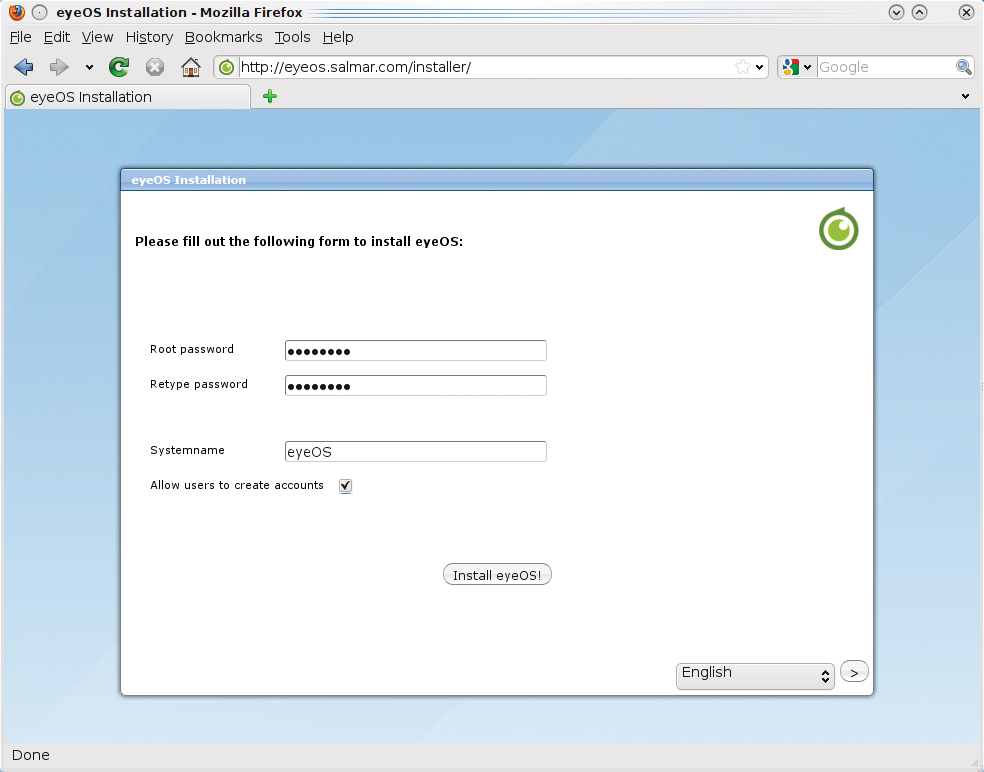Open the Google search engine selector
Viewport: 984px width, 772px height.
(x=797, y=67)
